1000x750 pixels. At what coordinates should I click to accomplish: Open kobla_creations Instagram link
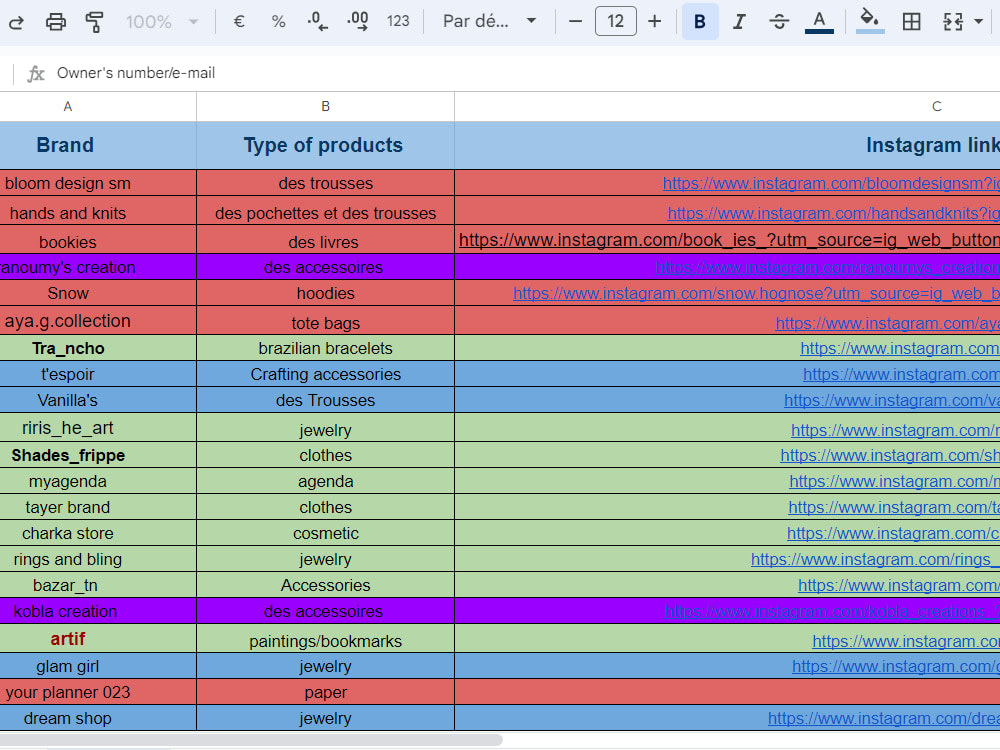[832, 612]
